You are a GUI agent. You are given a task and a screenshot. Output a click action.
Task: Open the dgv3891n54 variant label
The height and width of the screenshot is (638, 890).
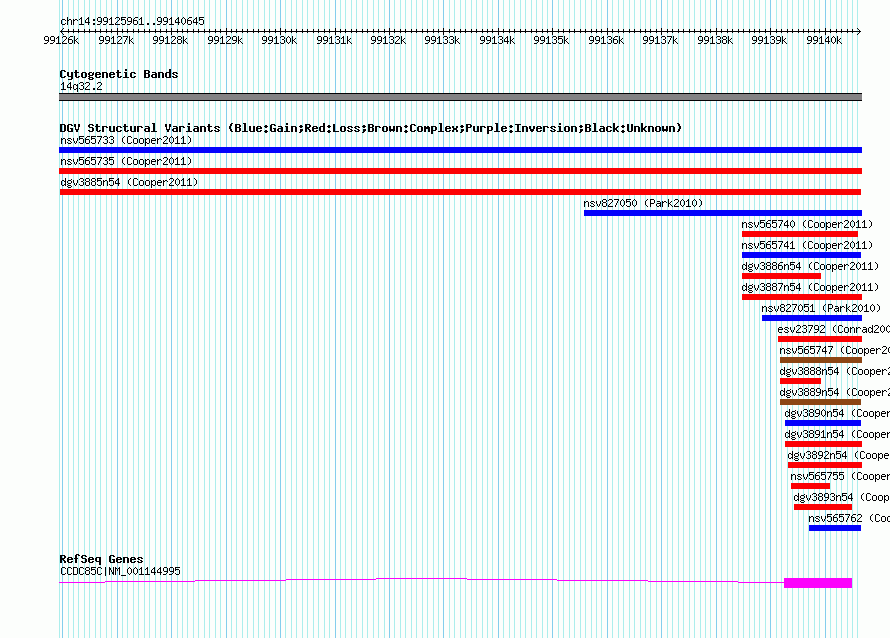[x=837, y=434]
